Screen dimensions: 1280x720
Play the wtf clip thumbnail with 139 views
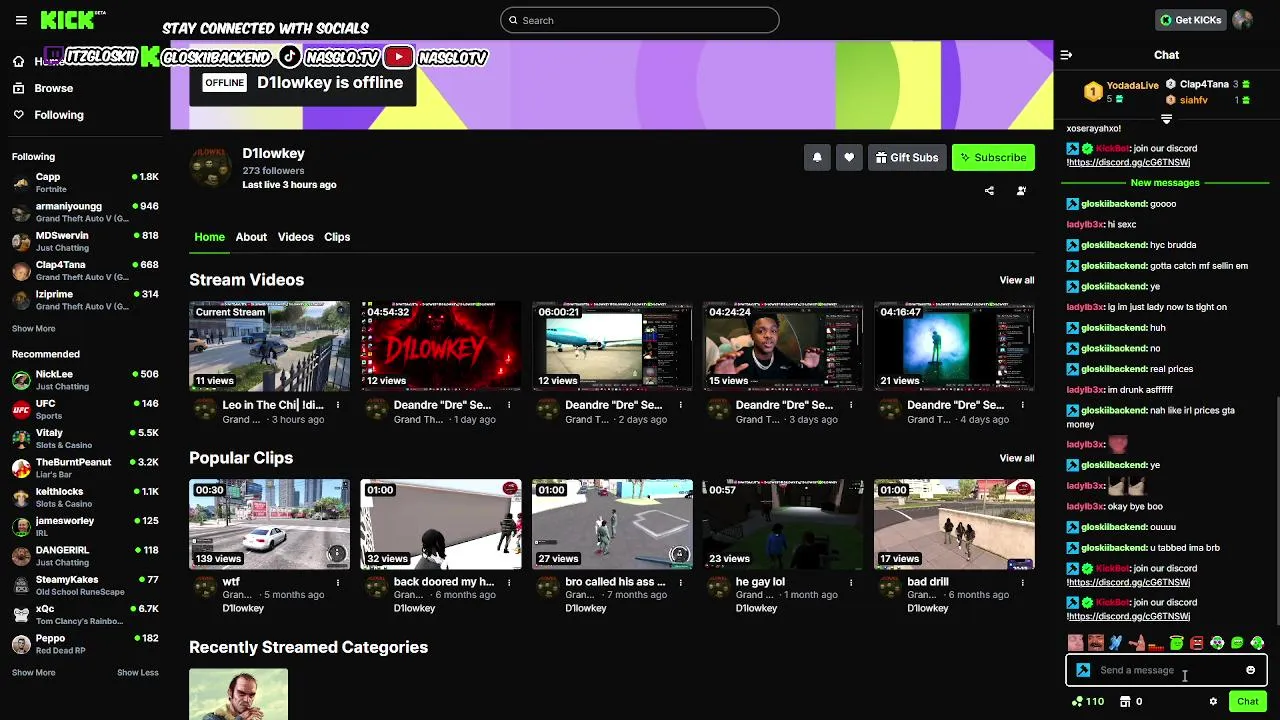(x=270, y=524)
